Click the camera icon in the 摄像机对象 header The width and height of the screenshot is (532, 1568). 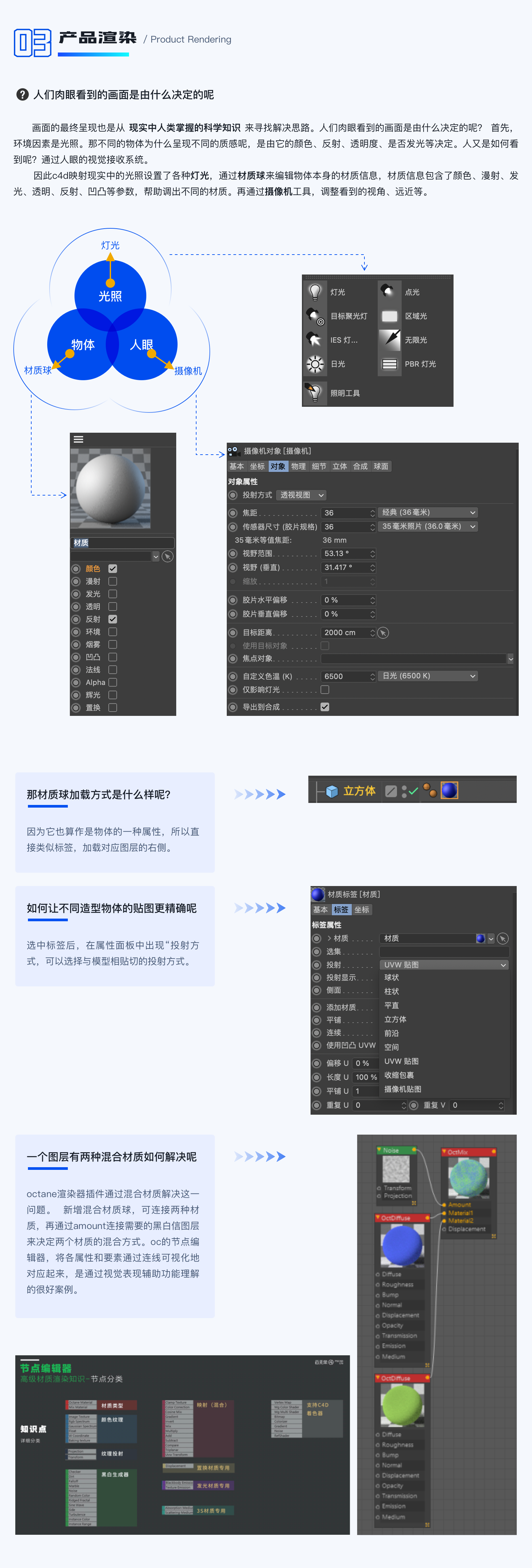tap(234, 451)
